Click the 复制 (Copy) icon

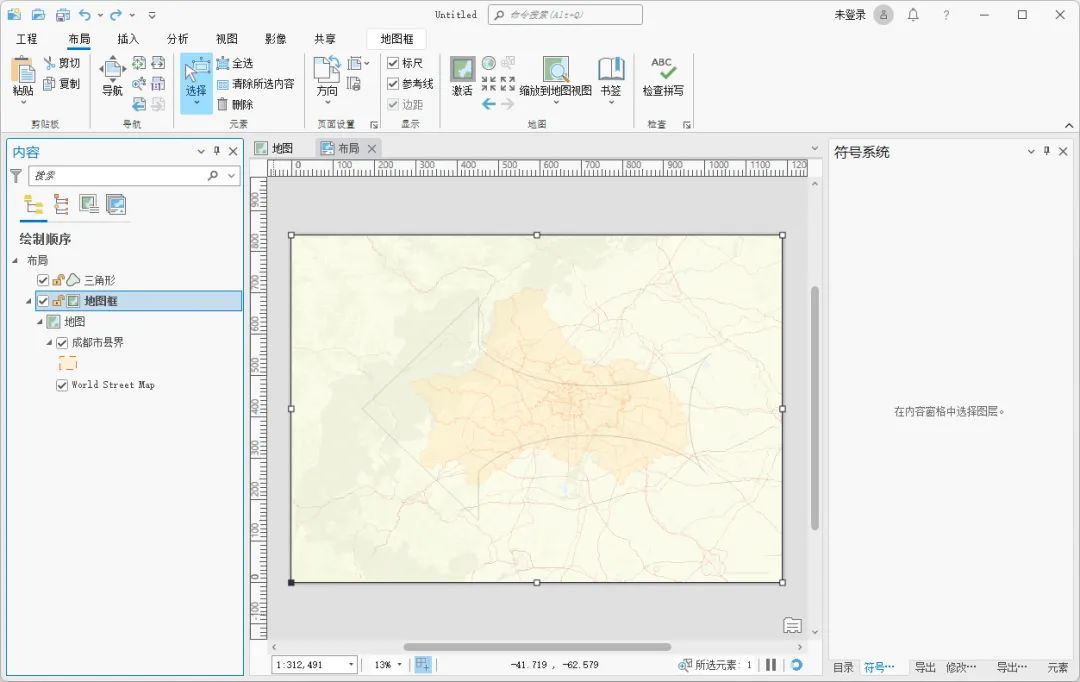[x=50, y=83]
